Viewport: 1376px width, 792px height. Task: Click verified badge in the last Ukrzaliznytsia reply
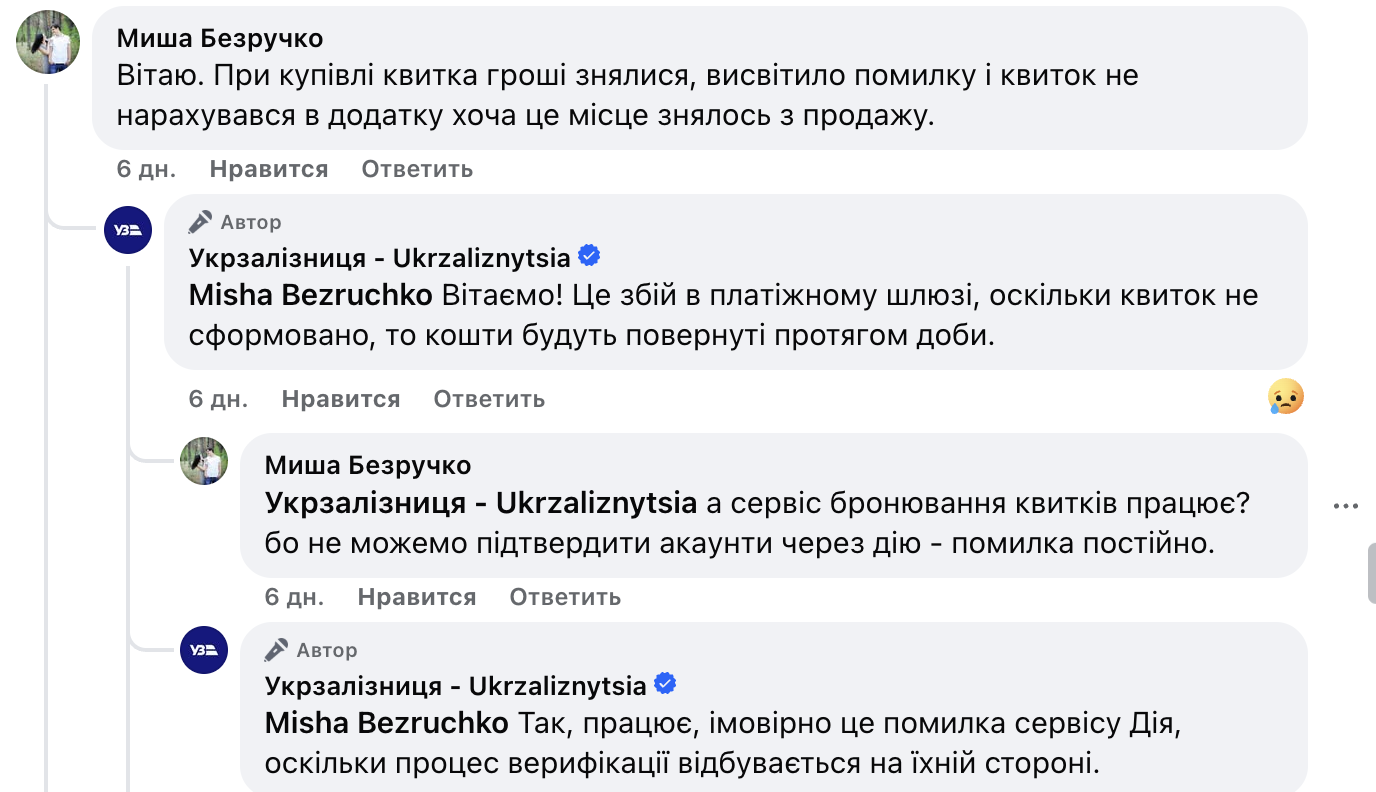(665, 685)
